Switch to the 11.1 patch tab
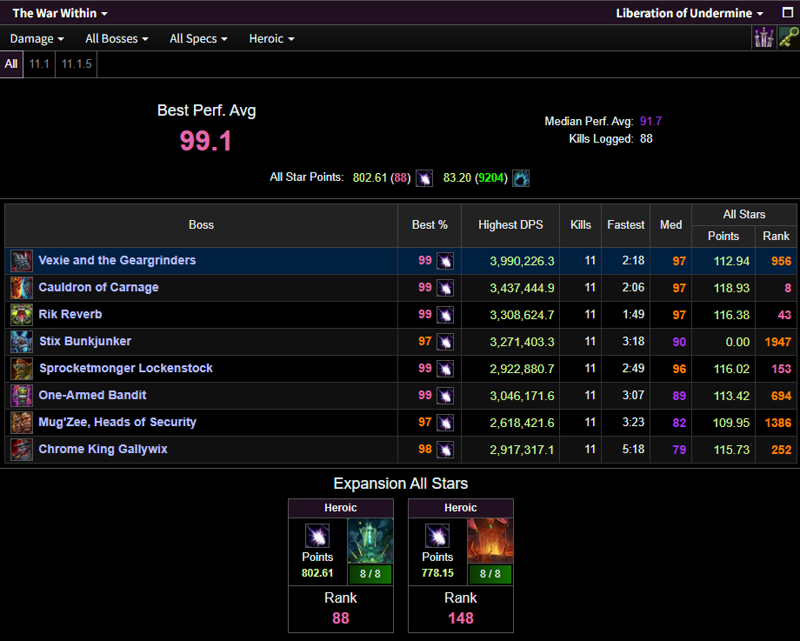 click(39, 64)
